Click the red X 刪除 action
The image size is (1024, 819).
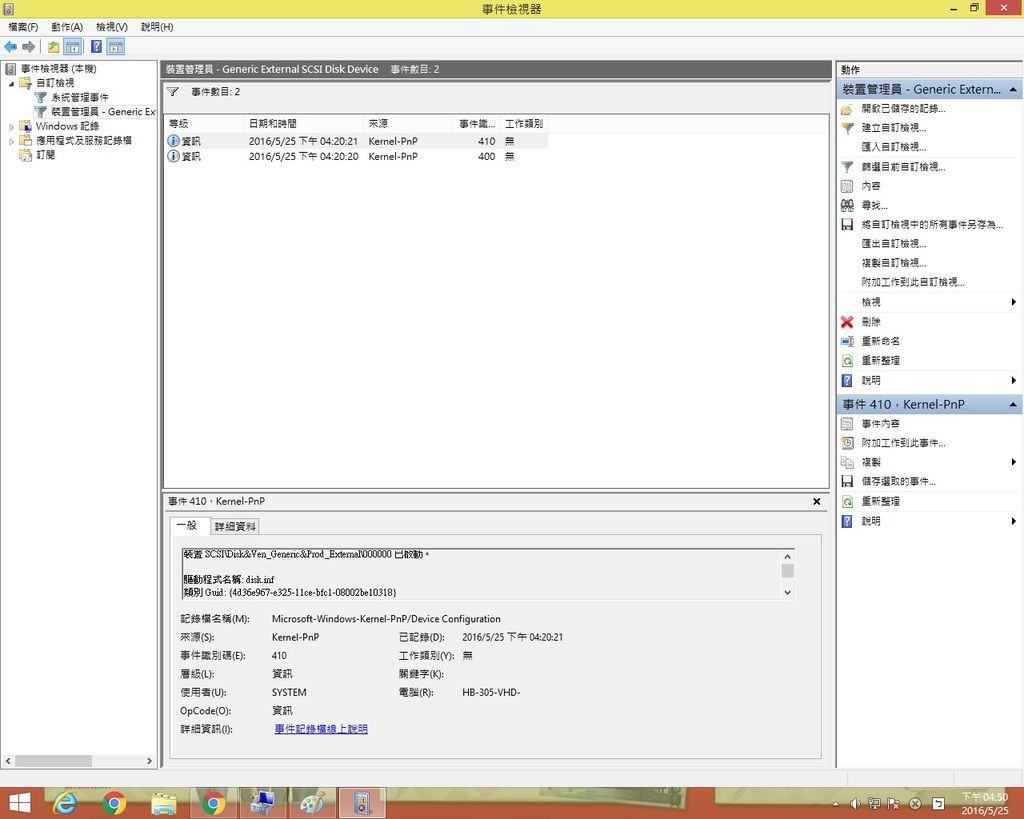(x=870, y=322)
